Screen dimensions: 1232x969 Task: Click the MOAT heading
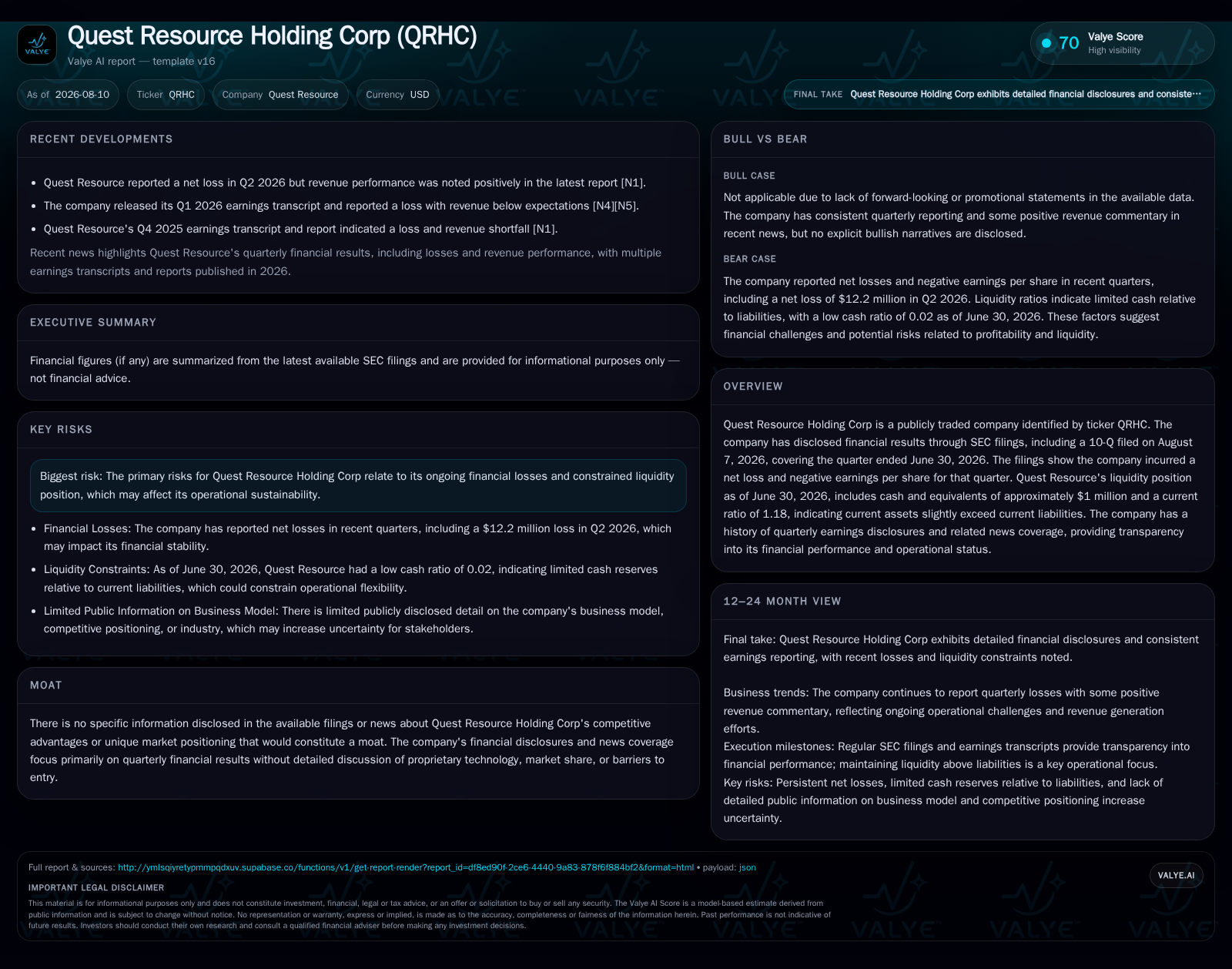point(46,686)
